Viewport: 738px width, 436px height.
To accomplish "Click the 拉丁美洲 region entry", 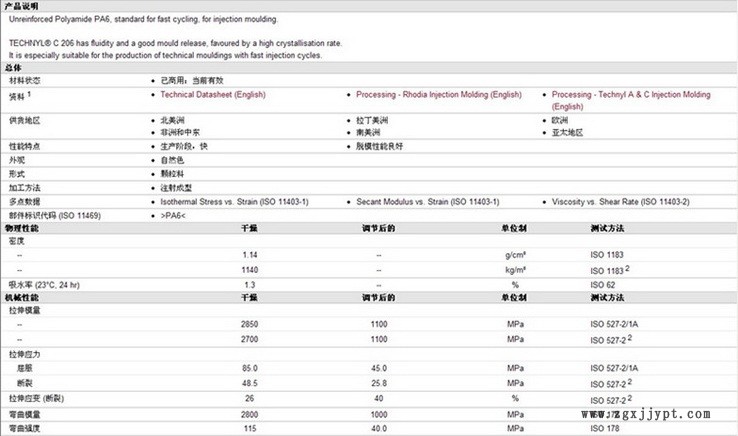I will pyautogui.click(x=372, y=121).
